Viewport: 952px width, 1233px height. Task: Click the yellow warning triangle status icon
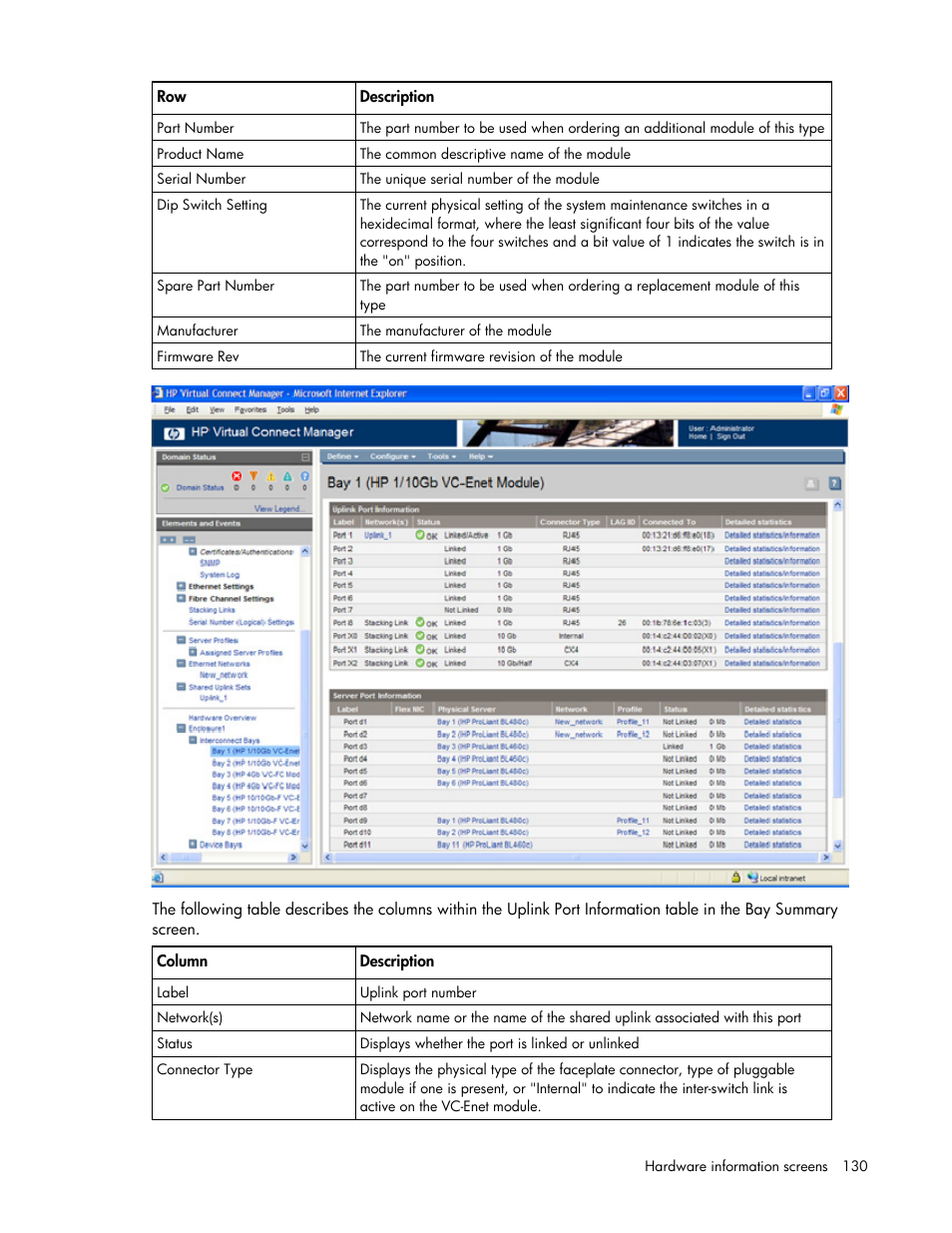click(x=270, y=476)
